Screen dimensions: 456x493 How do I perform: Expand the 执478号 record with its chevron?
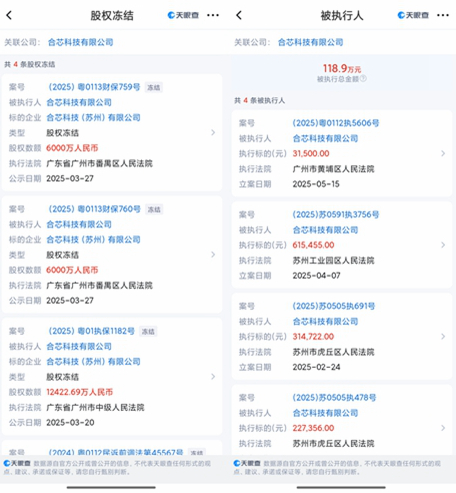click(x=443, y=428)
